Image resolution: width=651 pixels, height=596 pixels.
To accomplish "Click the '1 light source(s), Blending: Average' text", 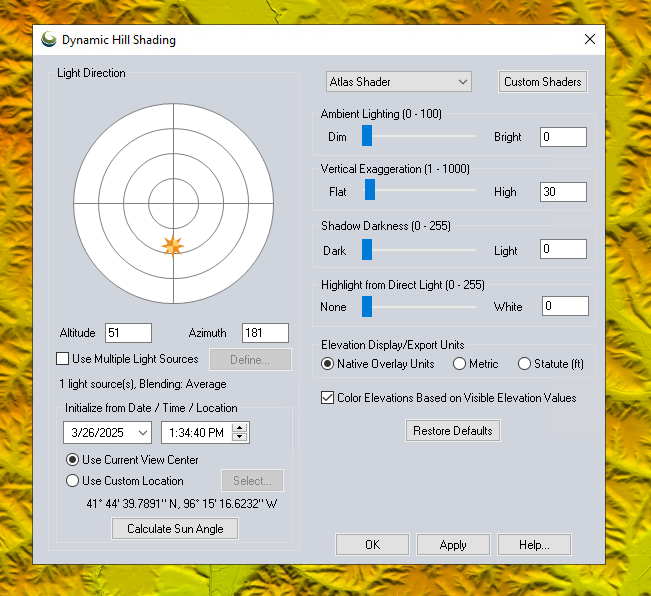I will click(x=143, y=384).
